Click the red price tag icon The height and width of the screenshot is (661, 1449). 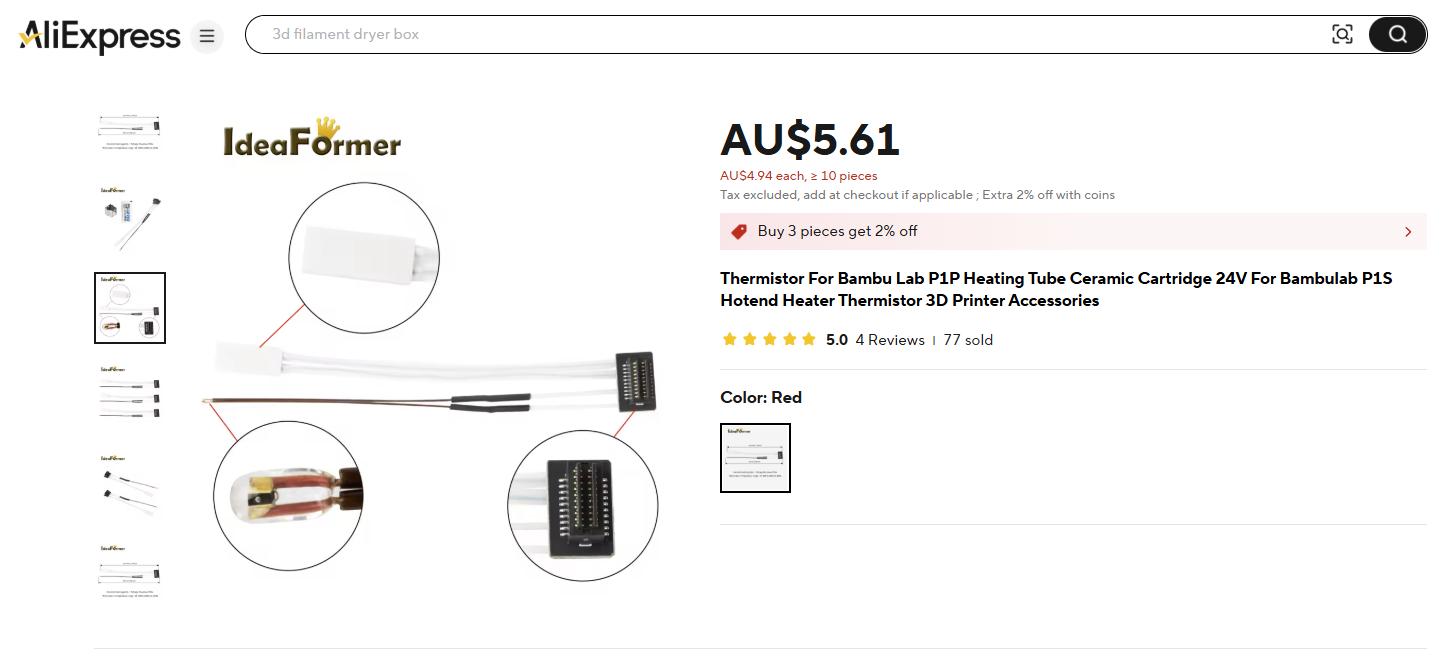click(x=739, y=231)
